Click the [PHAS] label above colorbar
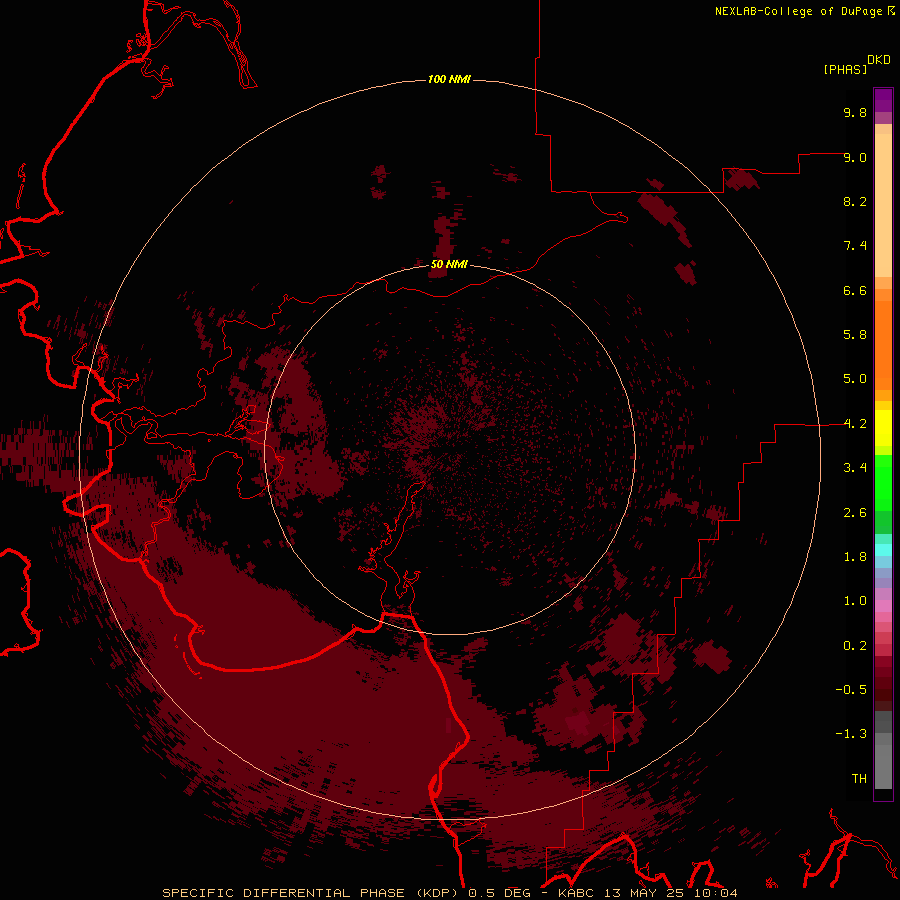This screenshot has width=900, height=900. point(845,70)
